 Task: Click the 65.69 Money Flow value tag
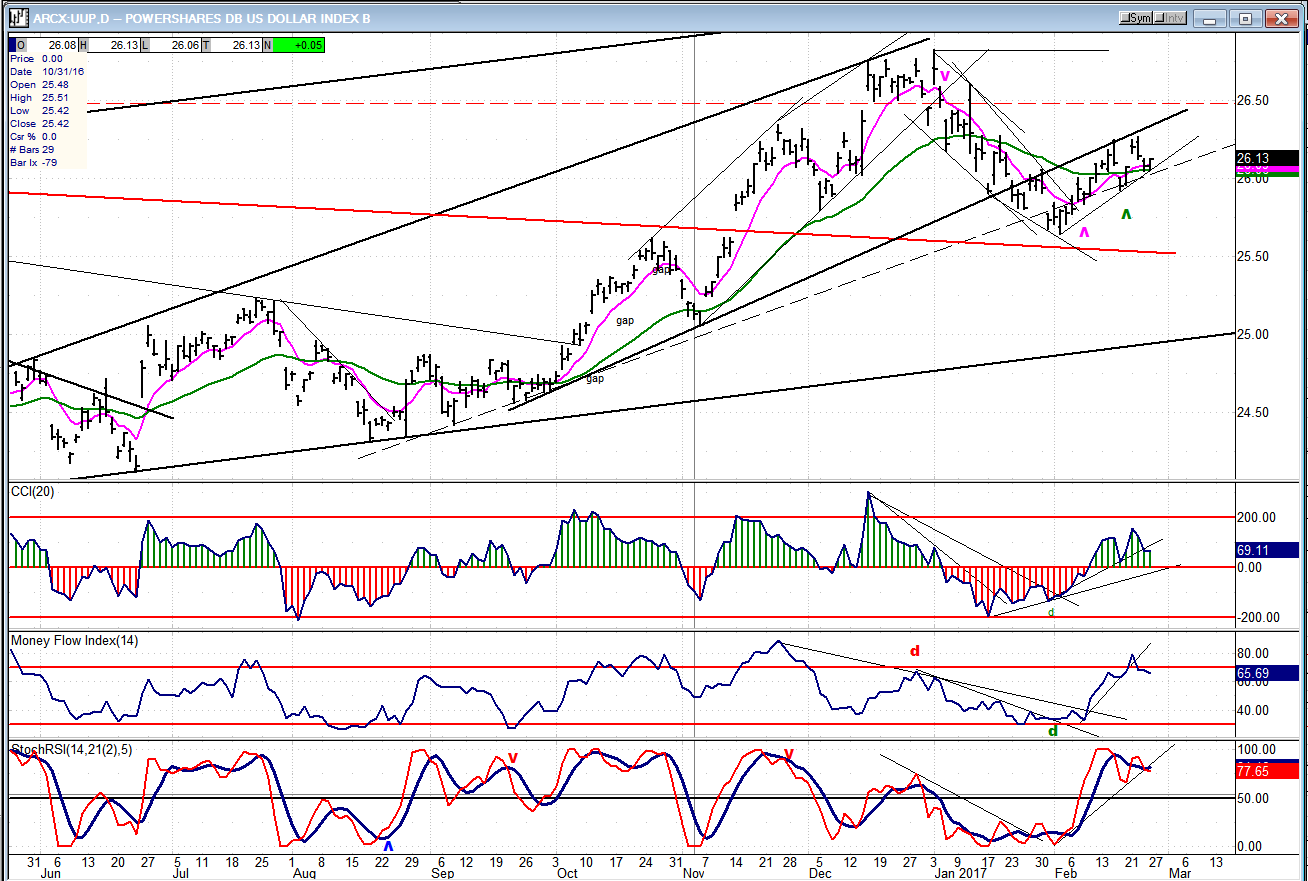[x=1268, y=674]
